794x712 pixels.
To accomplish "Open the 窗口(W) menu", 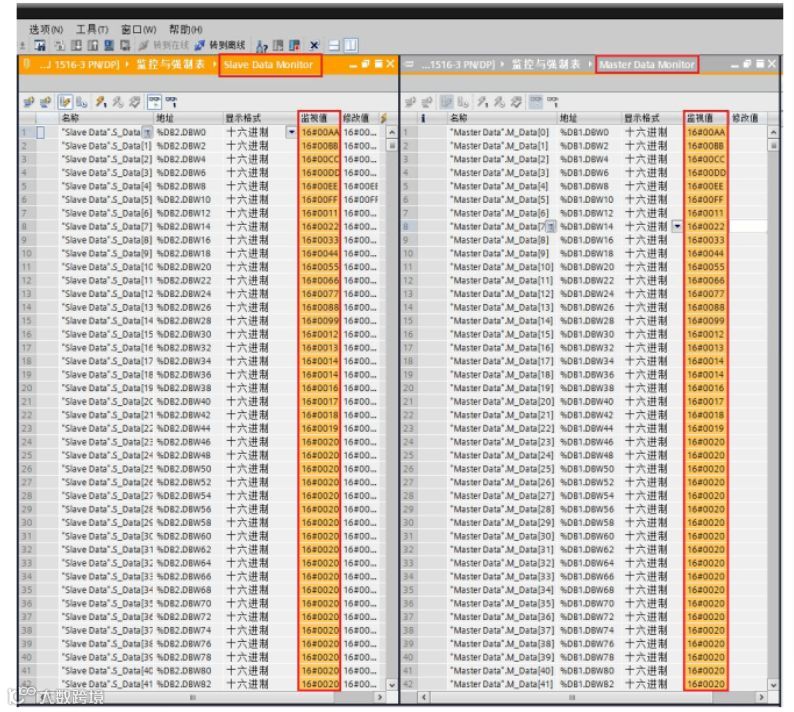I will point(138,29).
